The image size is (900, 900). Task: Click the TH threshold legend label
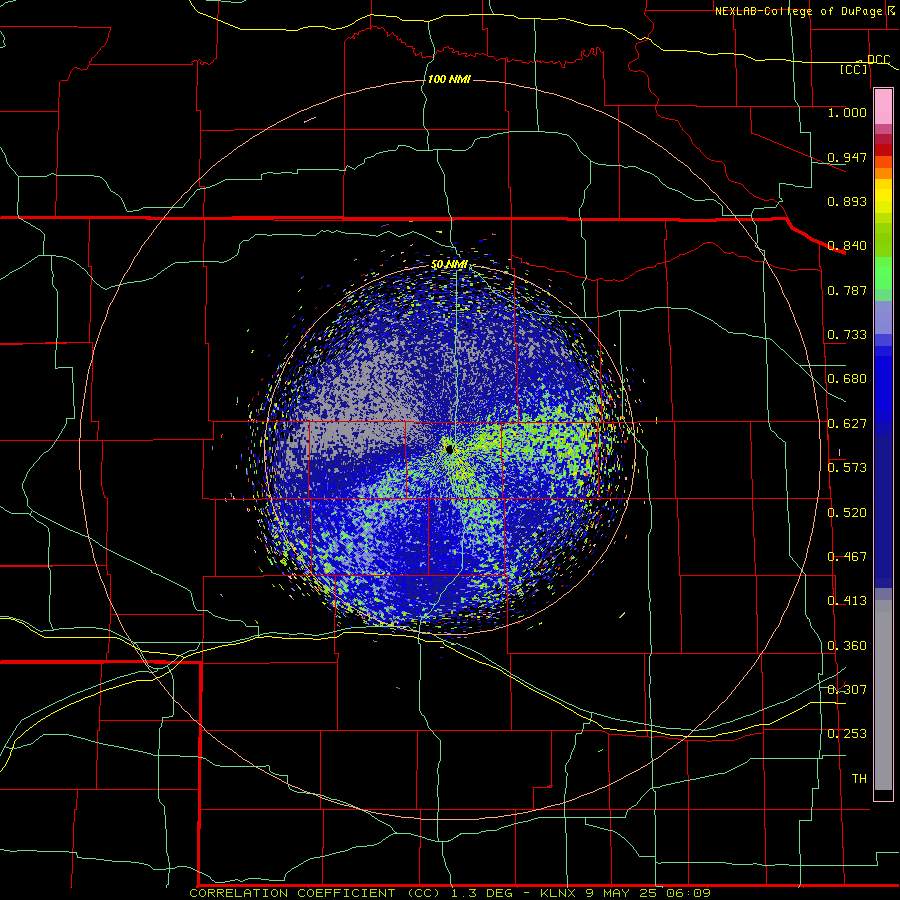pyautogui.click(x=859, y=779)
